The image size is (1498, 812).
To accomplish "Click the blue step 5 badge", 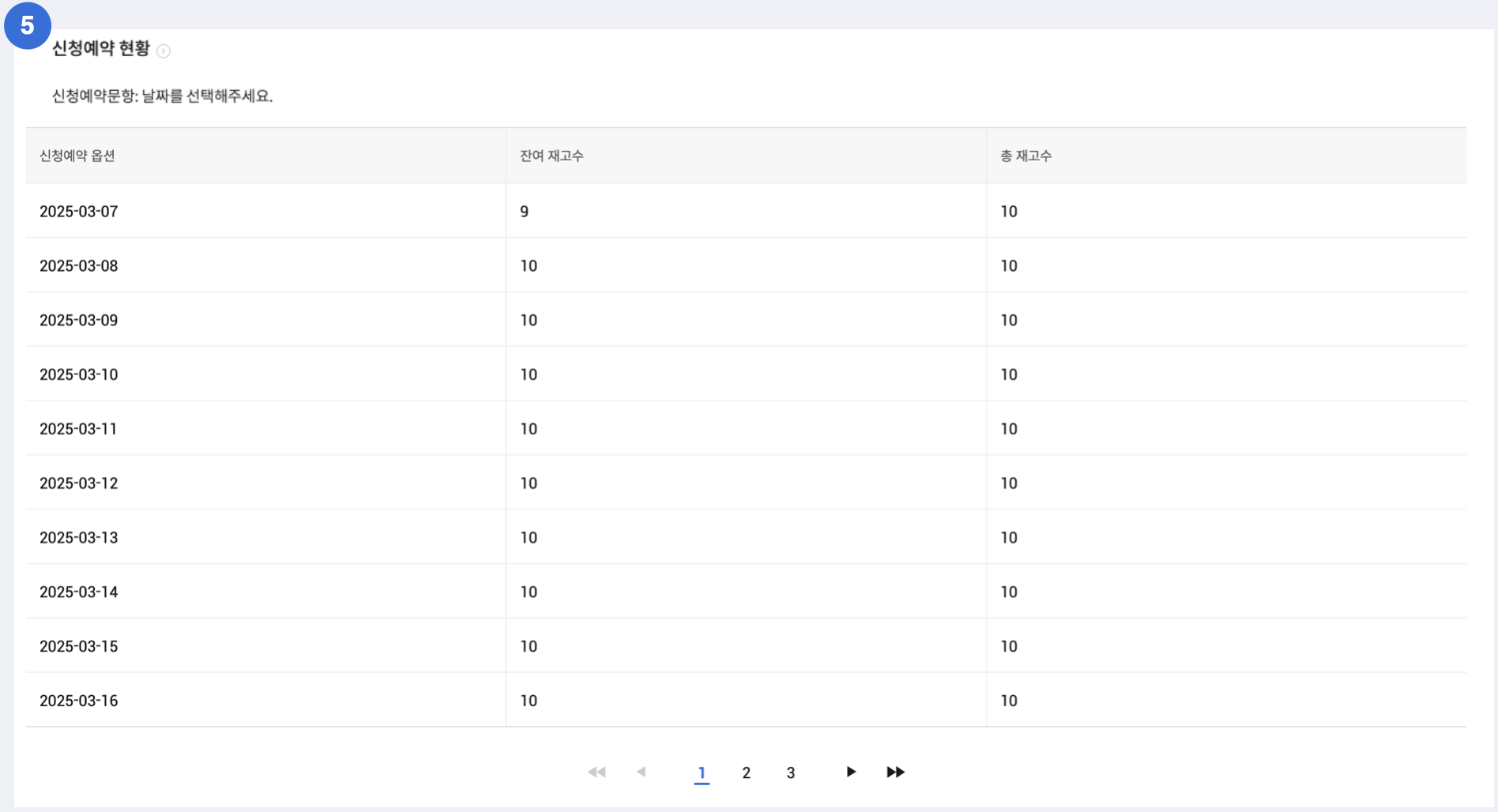I will [x=28, y=25].
